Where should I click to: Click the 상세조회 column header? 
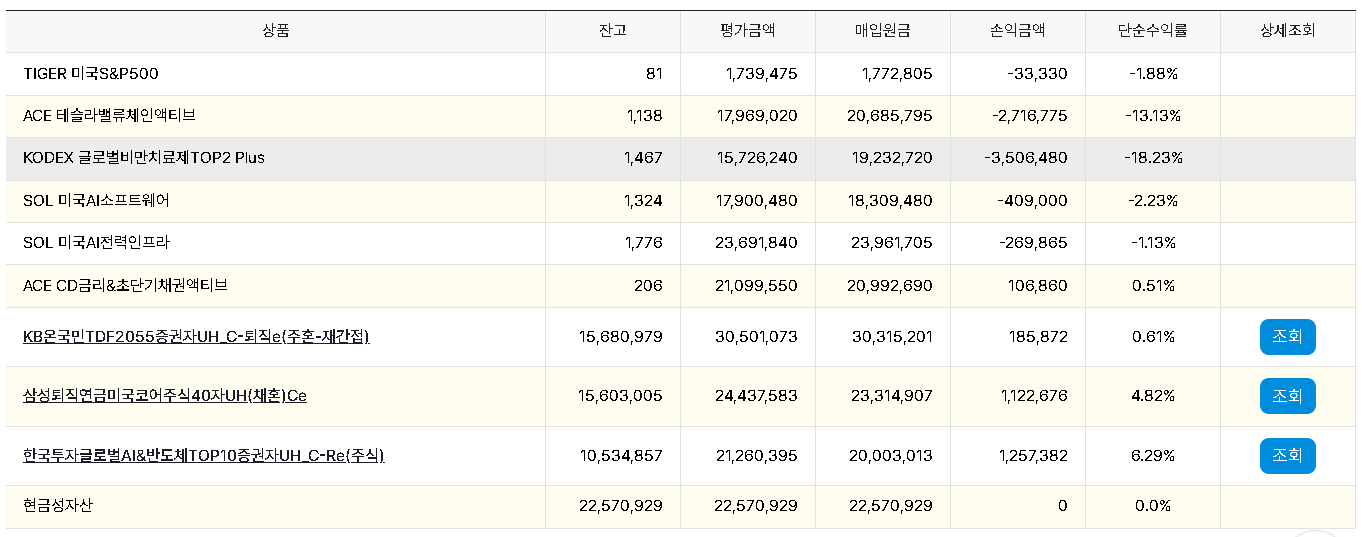click(x=1287, y=31)
